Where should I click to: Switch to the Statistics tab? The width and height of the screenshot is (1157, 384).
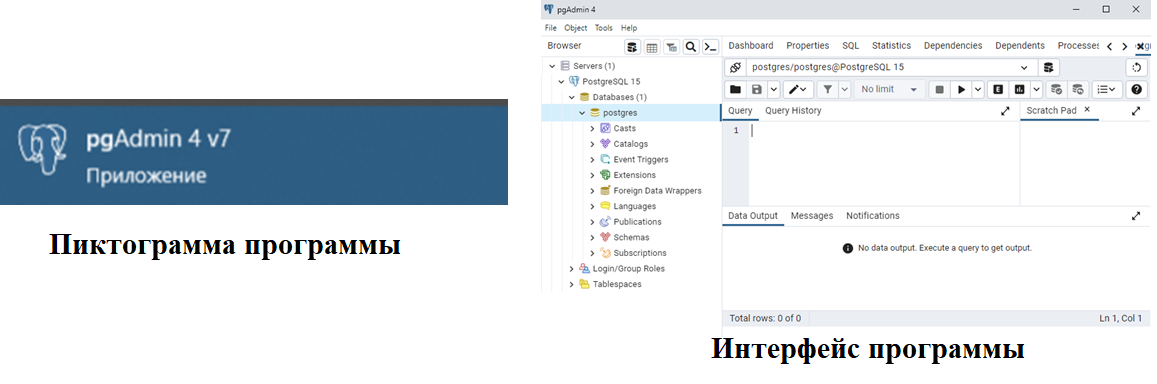[x=891, y=46]
